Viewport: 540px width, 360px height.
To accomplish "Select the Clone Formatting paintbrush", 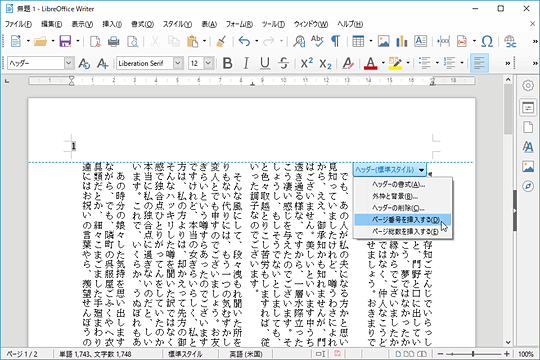I will tap(220, 41).
